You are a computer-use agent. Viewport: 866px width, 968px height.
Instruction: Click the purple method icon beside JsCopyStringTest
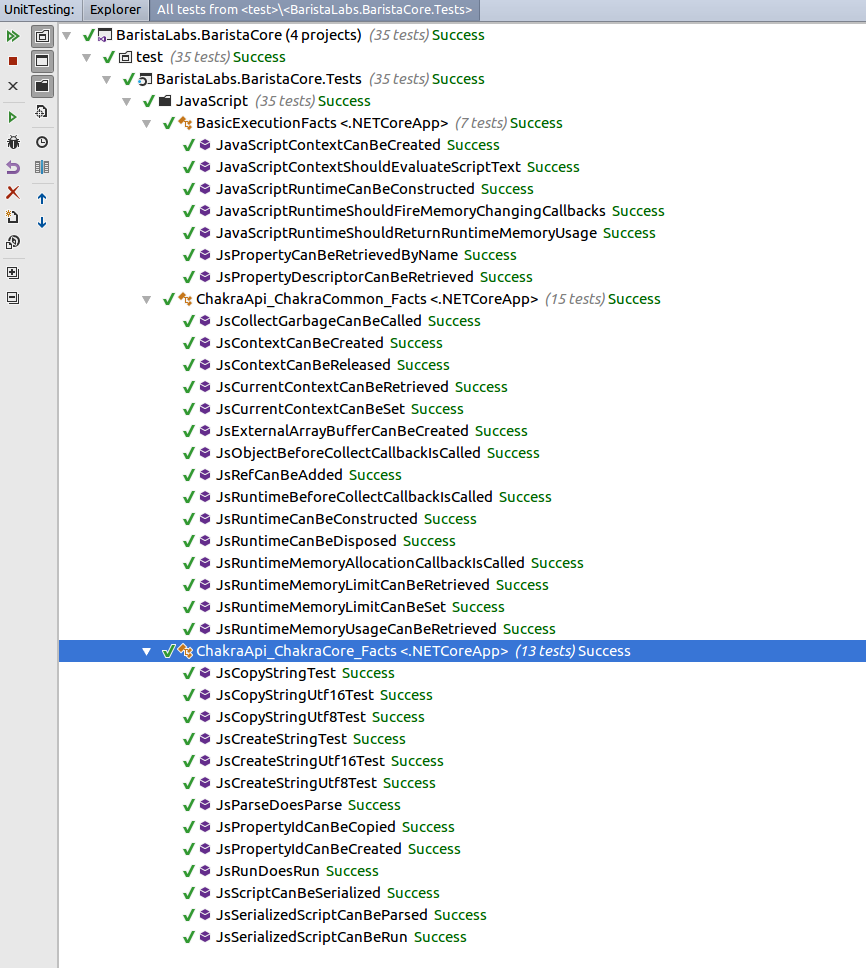(x=205, y=673)
